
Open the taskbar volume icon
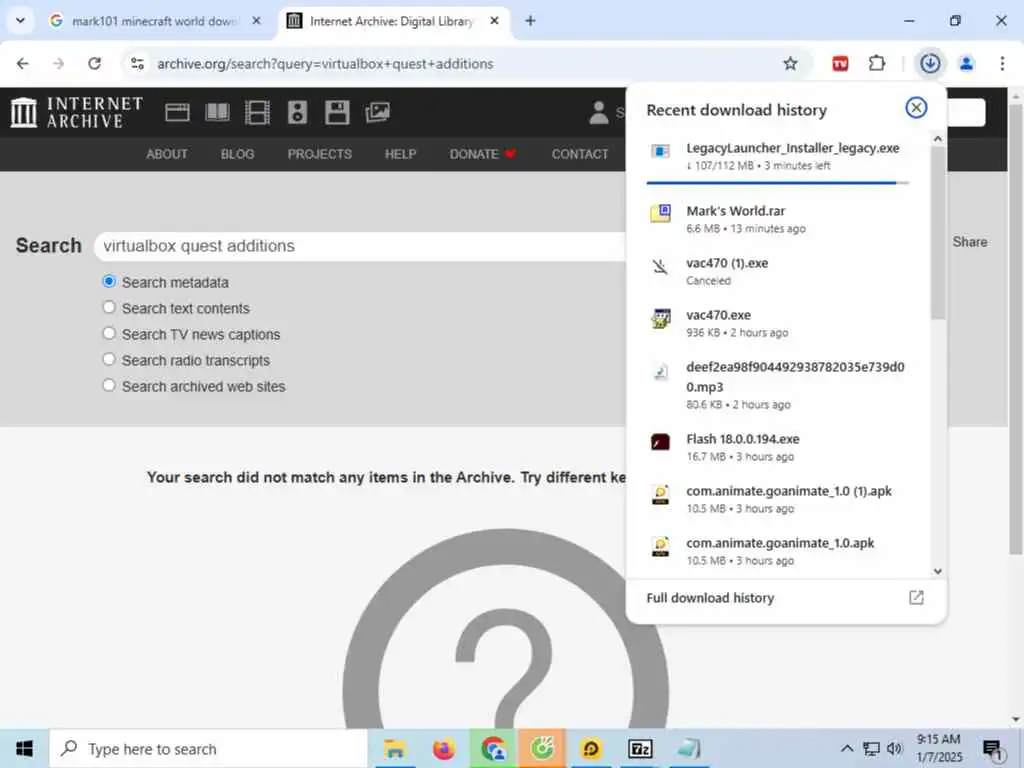(894, 748)
